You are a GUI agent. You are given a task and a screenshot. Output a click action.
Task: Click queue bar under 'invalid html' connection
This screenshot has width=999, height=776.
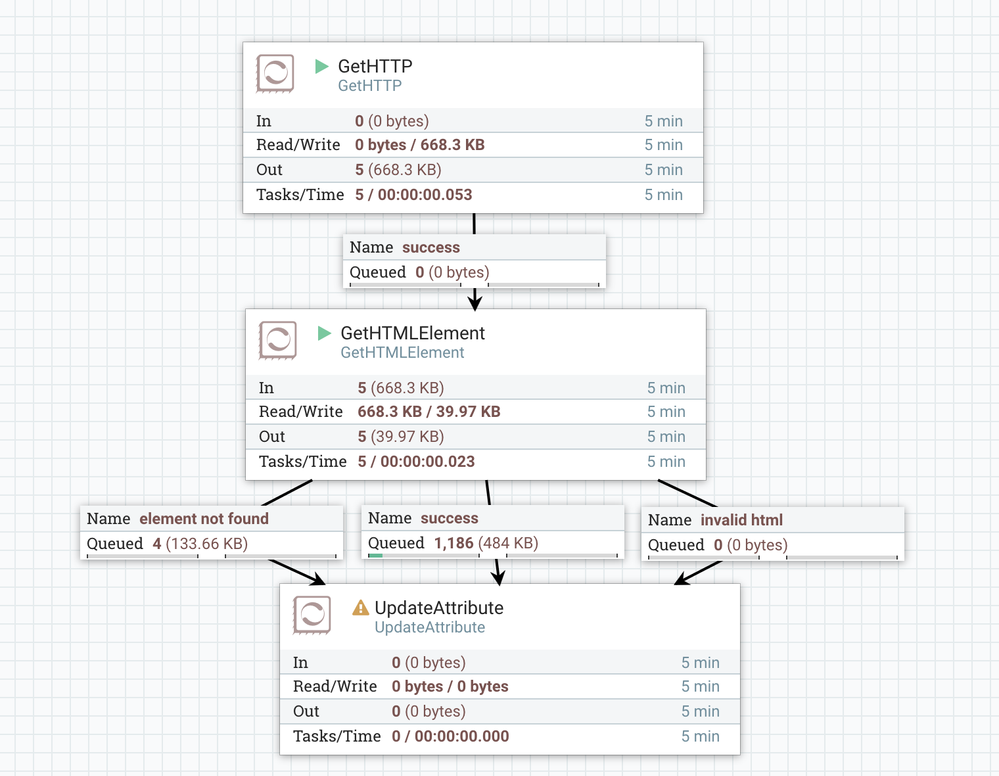[773, 557]
